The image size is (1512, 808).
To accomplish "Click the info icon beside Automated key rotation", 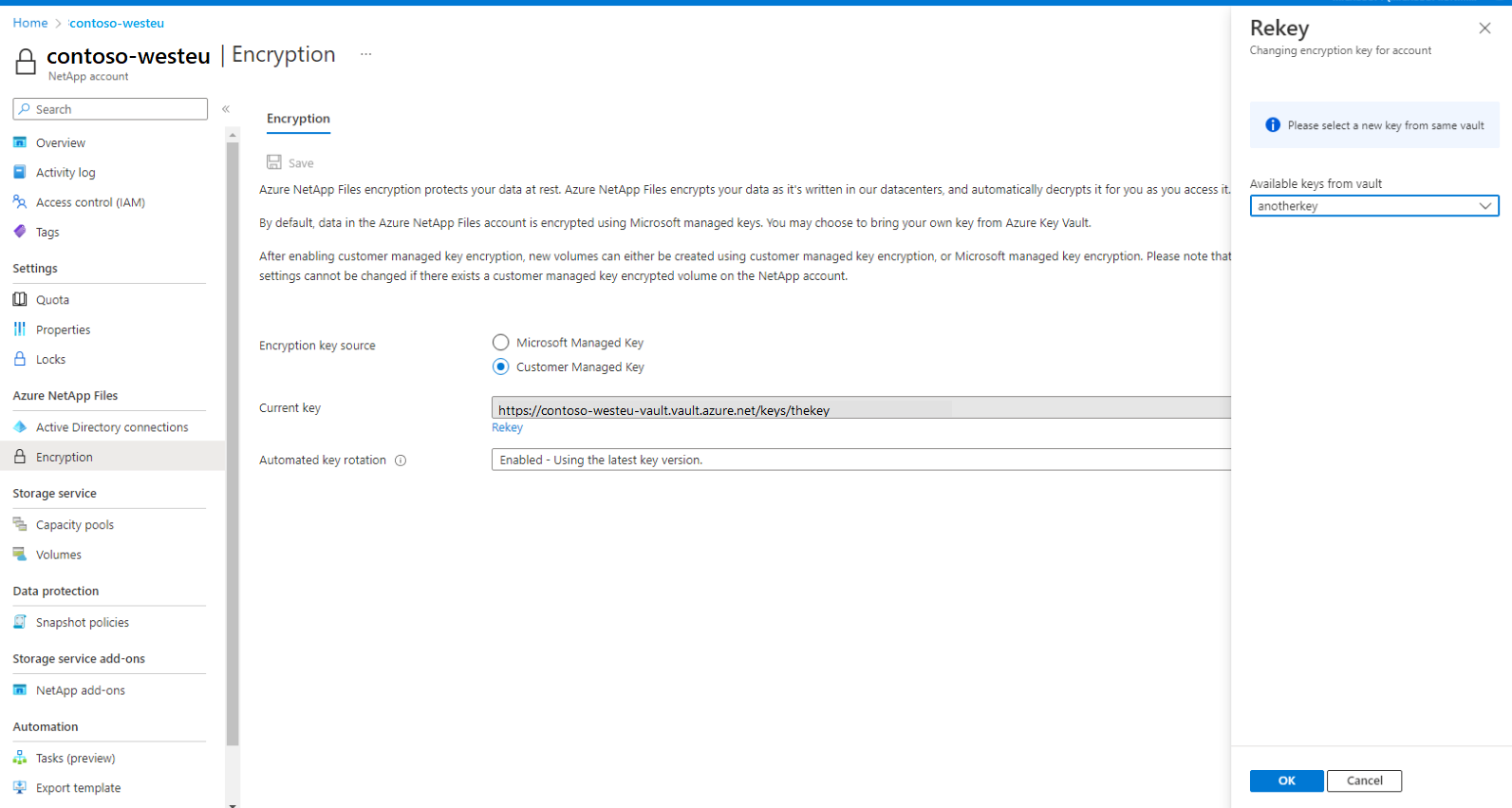I will coord(401,460).
